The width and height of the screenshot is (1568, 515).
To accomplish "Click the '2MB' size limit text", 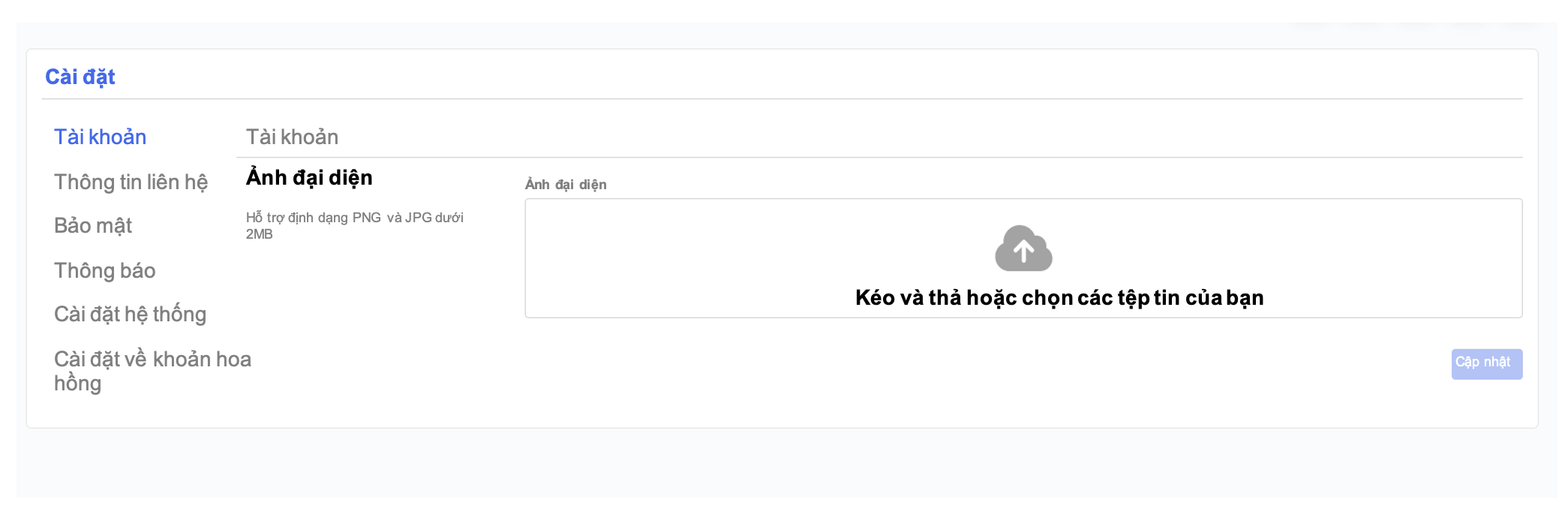I will tap(260, 234).
